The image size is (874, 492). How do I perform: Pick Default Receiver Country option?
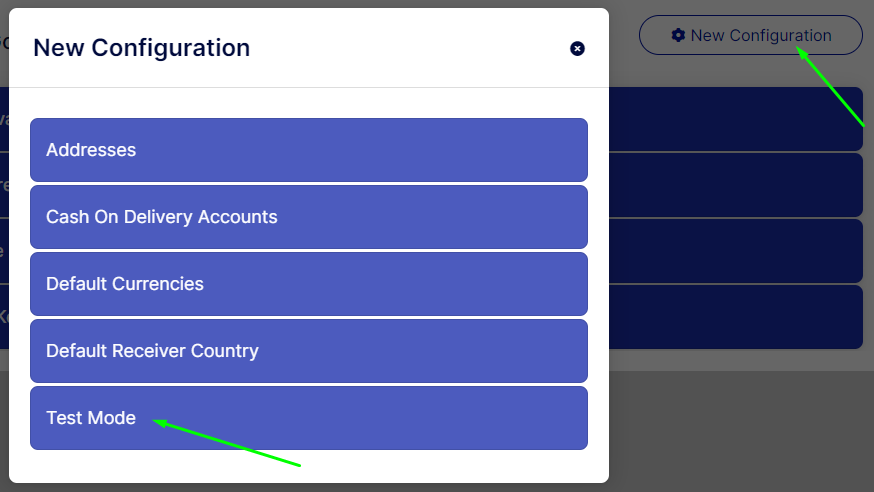[x=309, y=350]
